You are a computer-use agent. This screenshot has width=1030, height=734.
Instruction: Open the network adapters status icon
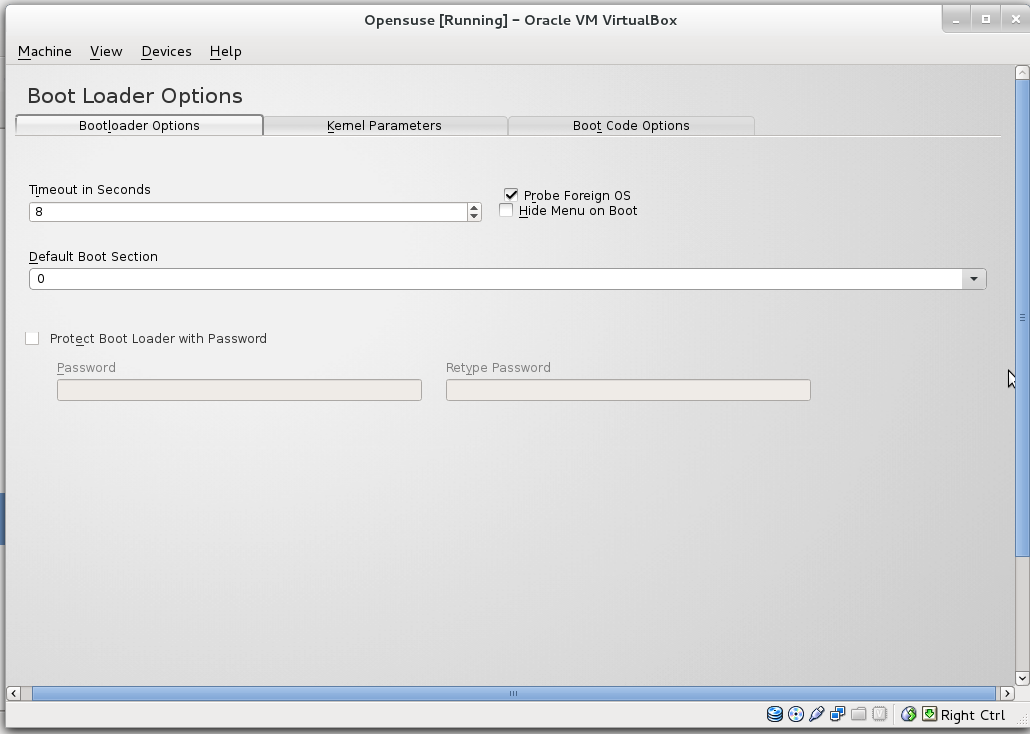coord(838,714)
